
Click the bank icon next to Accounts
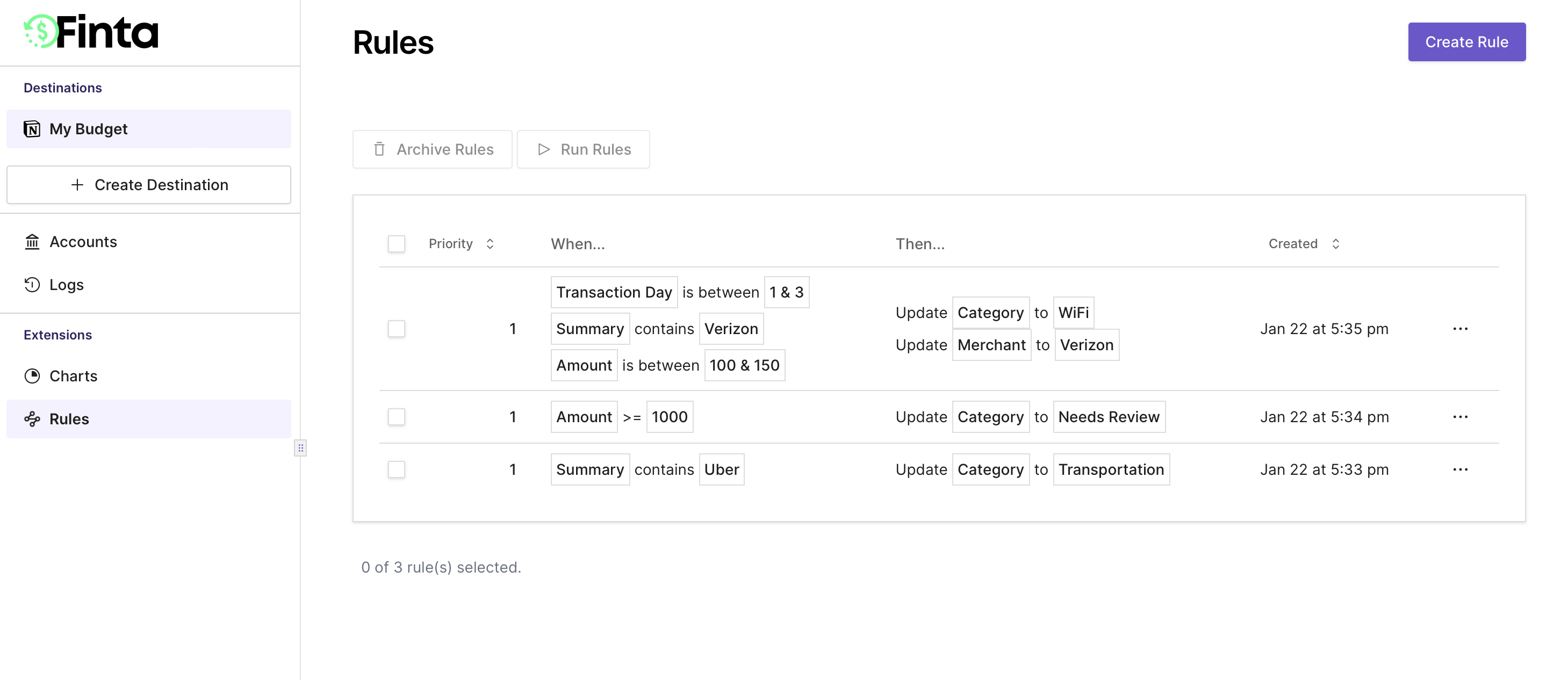tap(32, 242)
